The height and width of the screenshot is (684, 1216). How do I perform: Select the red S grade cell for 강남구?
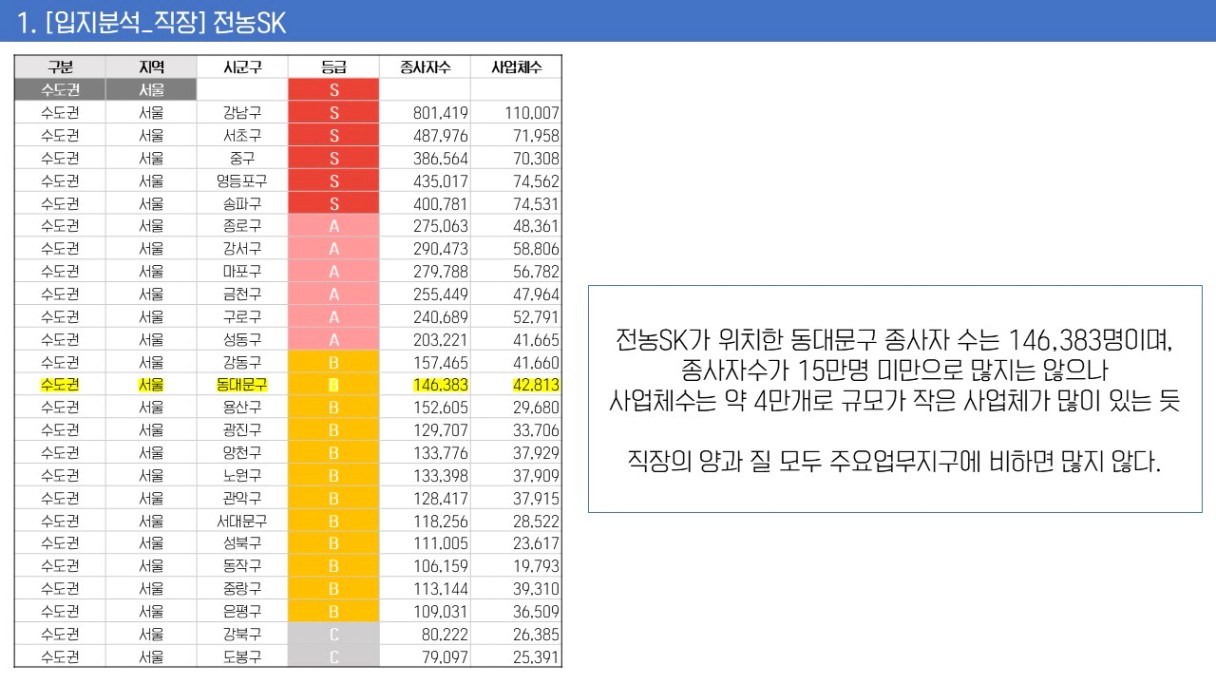[334, 113]
